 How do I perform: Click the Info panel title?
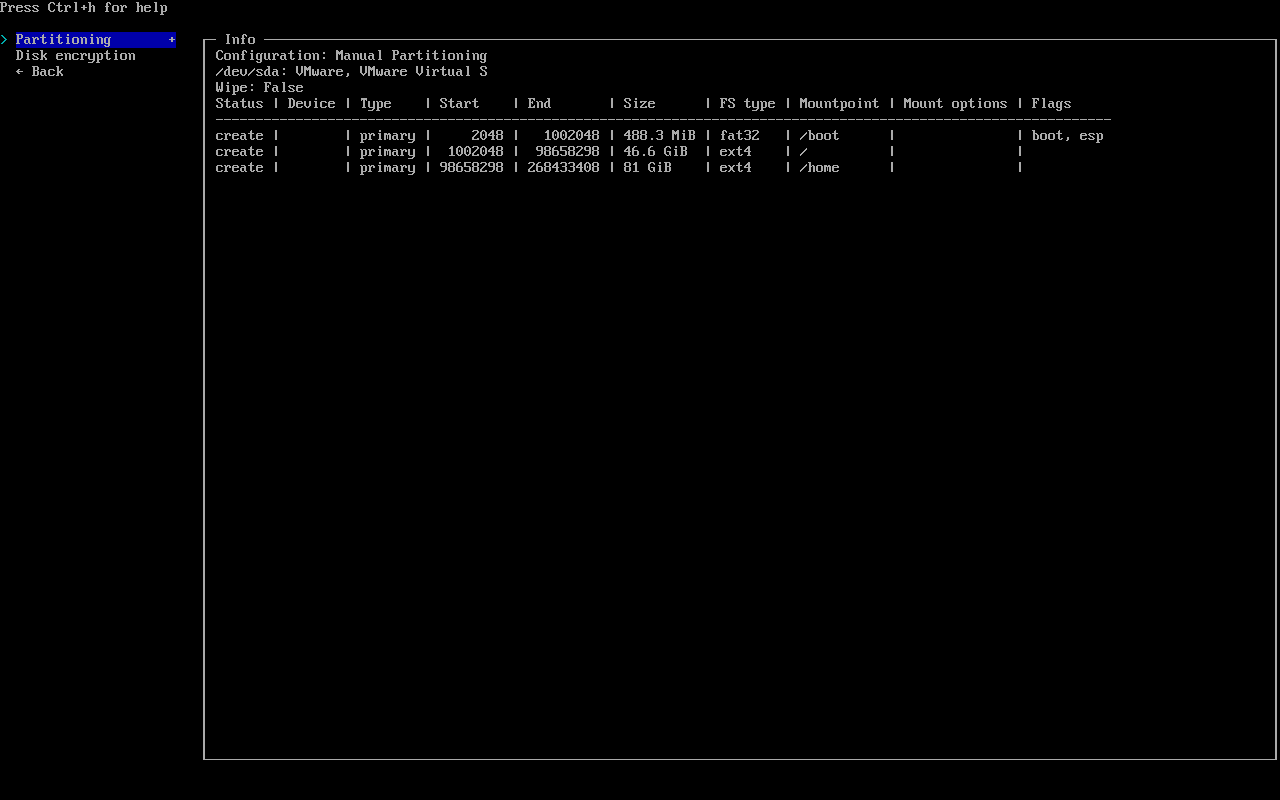240,40
